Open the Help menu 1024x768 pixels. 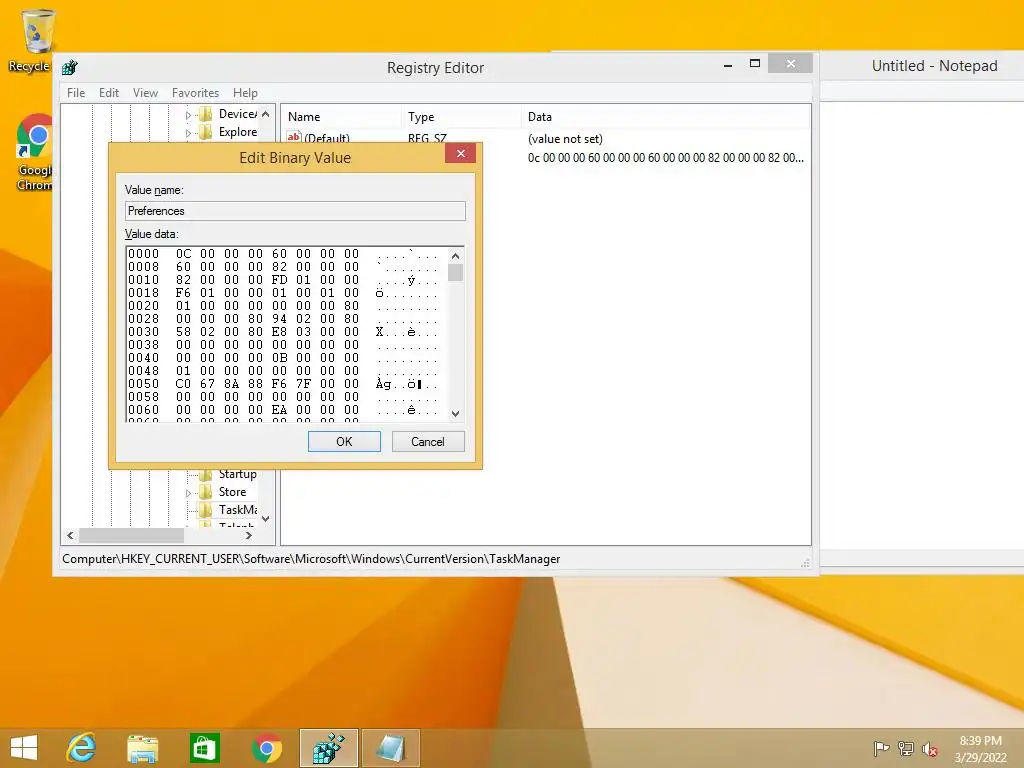[x=245, y=93]
